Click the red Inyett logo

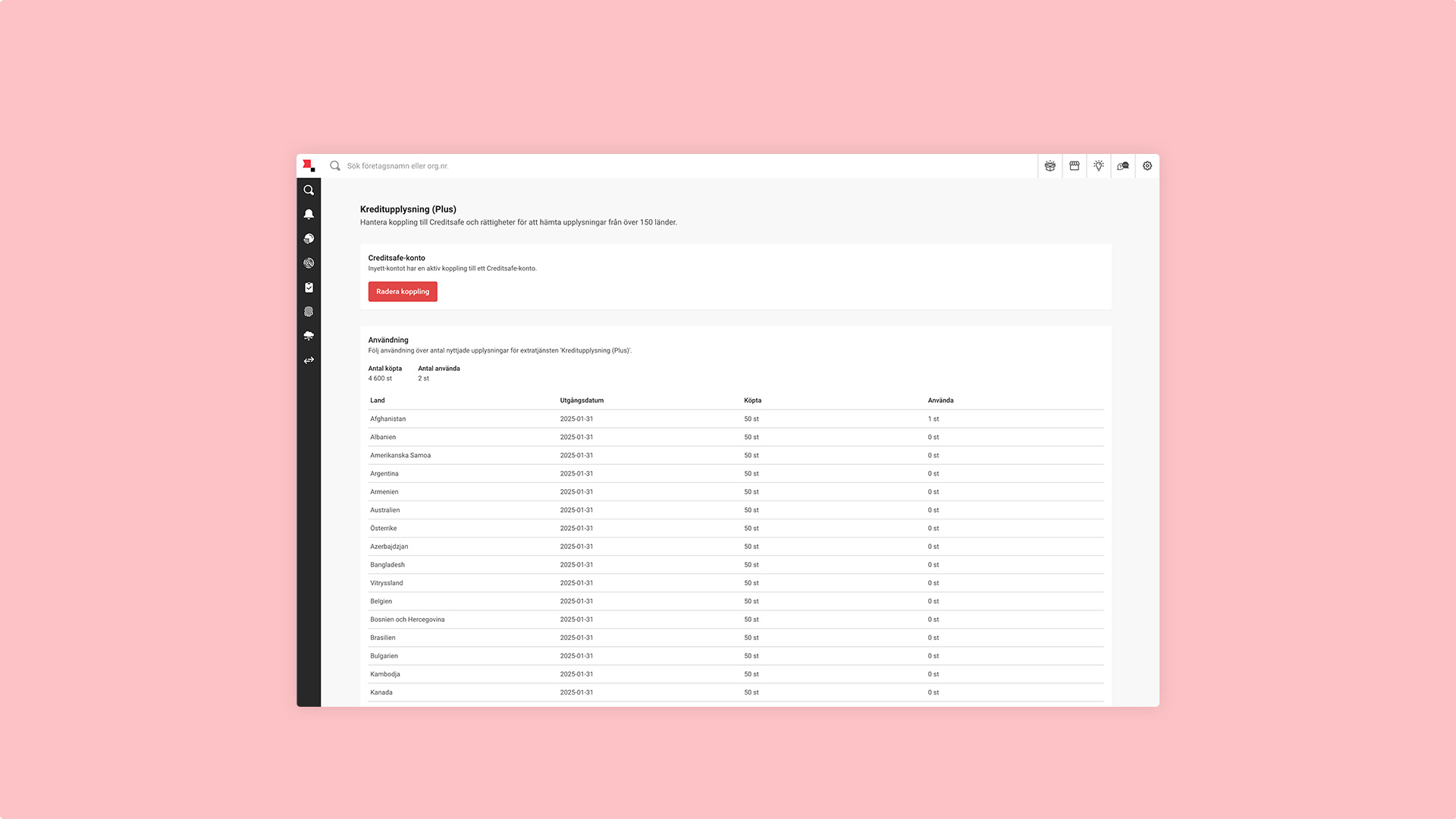[x=309, y=166]
